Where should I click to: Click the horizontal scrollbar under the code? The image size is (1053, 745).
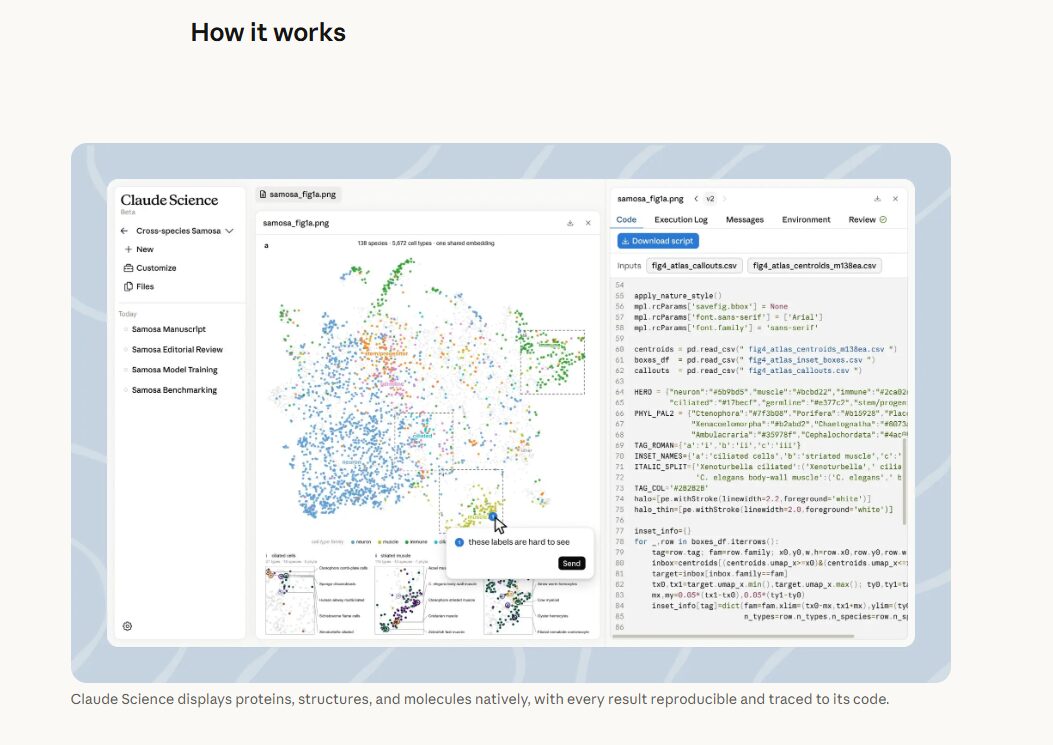pos(732,636)
